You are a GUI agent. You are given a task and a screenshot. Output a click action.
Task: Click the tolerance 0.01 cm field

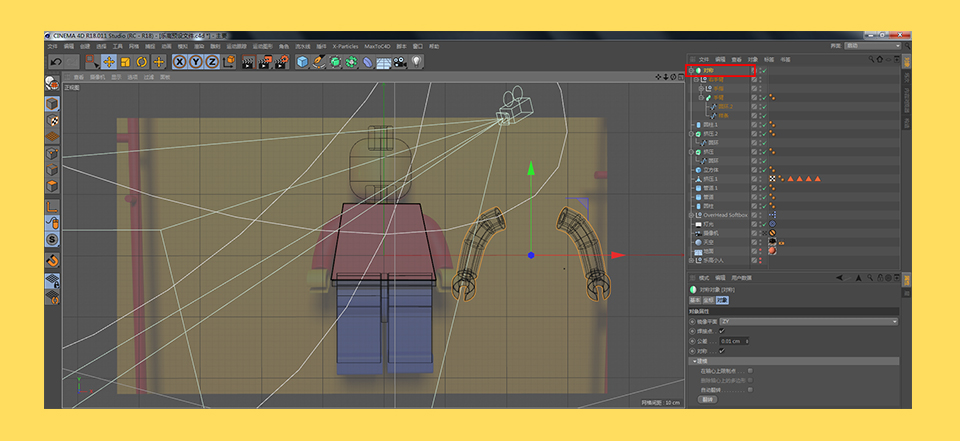coord(732,341)
